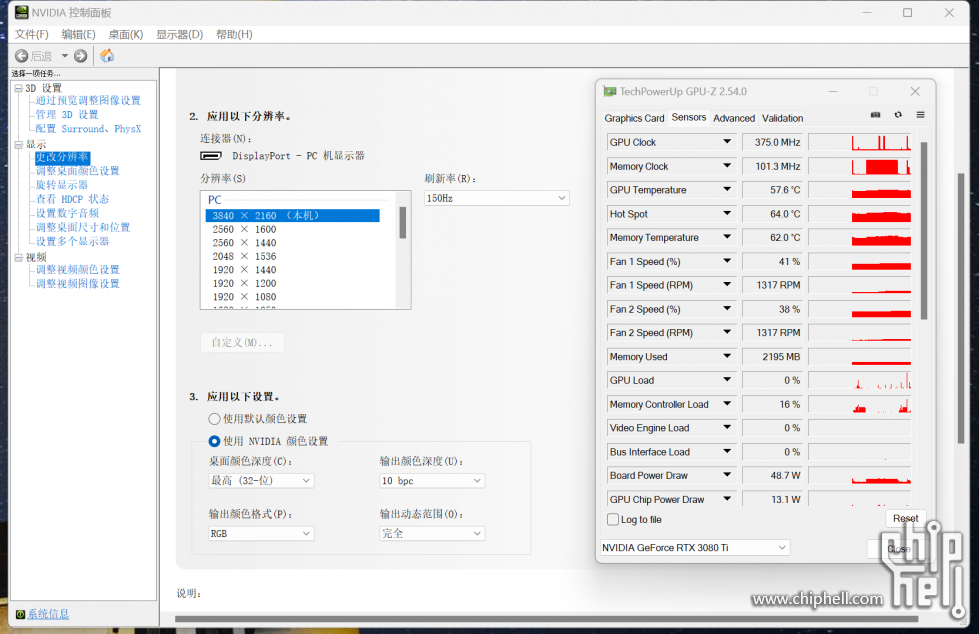
Task: Click the Reset button in GPU-Z
Action: 905,518
